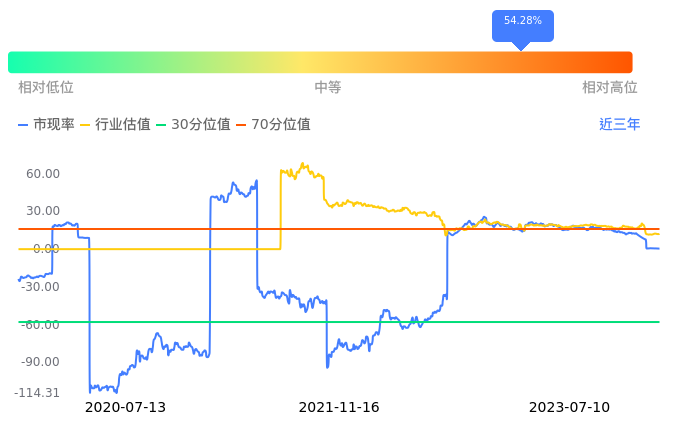
Task: Select the 2021-11-16 date on axis
Action: tap(339, 408)
